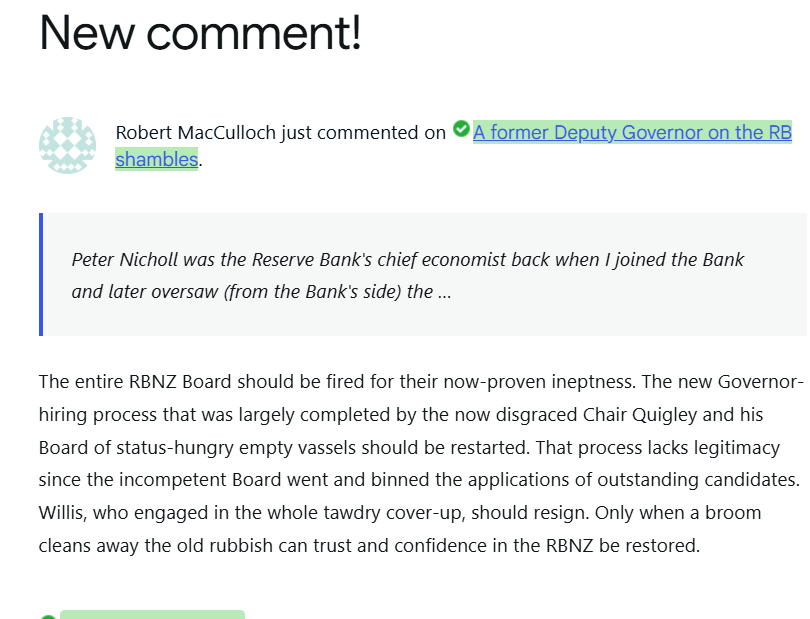Open the 'A former Deputy Governor' post link
The image size is (810, 619).
[632, 132]
